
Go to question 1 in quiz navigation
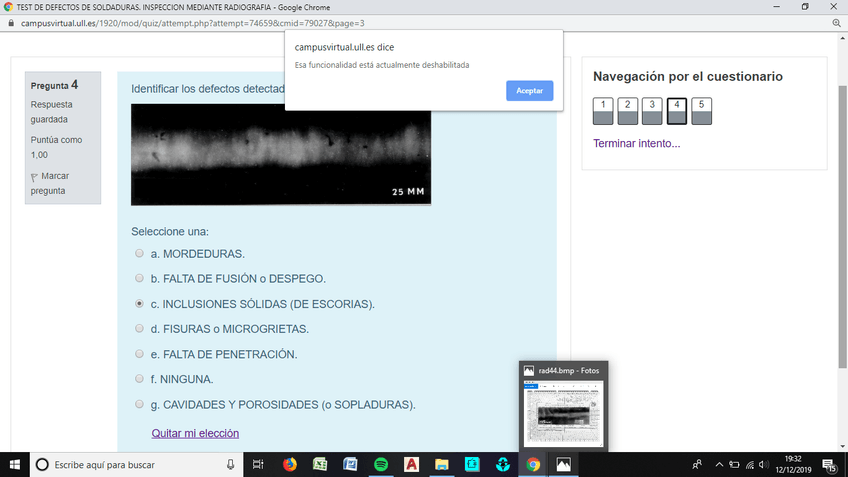(603, 110)
